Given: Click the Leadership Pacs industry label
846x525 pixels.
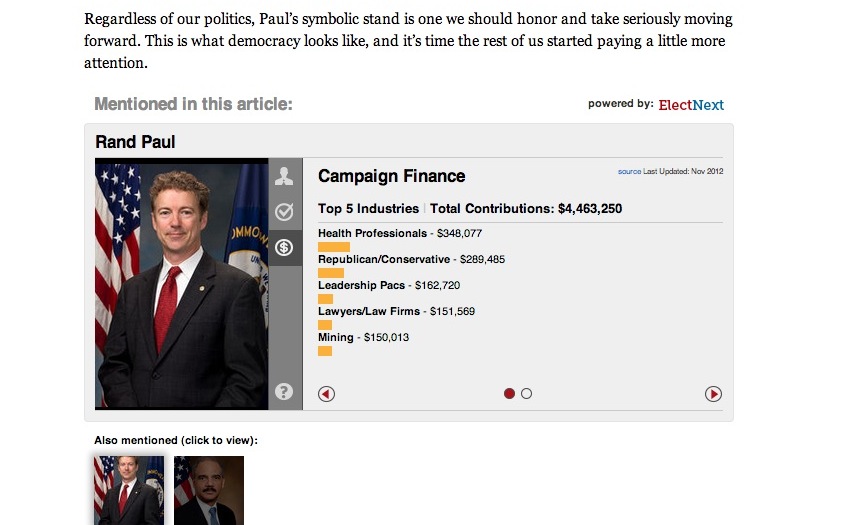Looking at the screenshot, I should coord(361,285).
